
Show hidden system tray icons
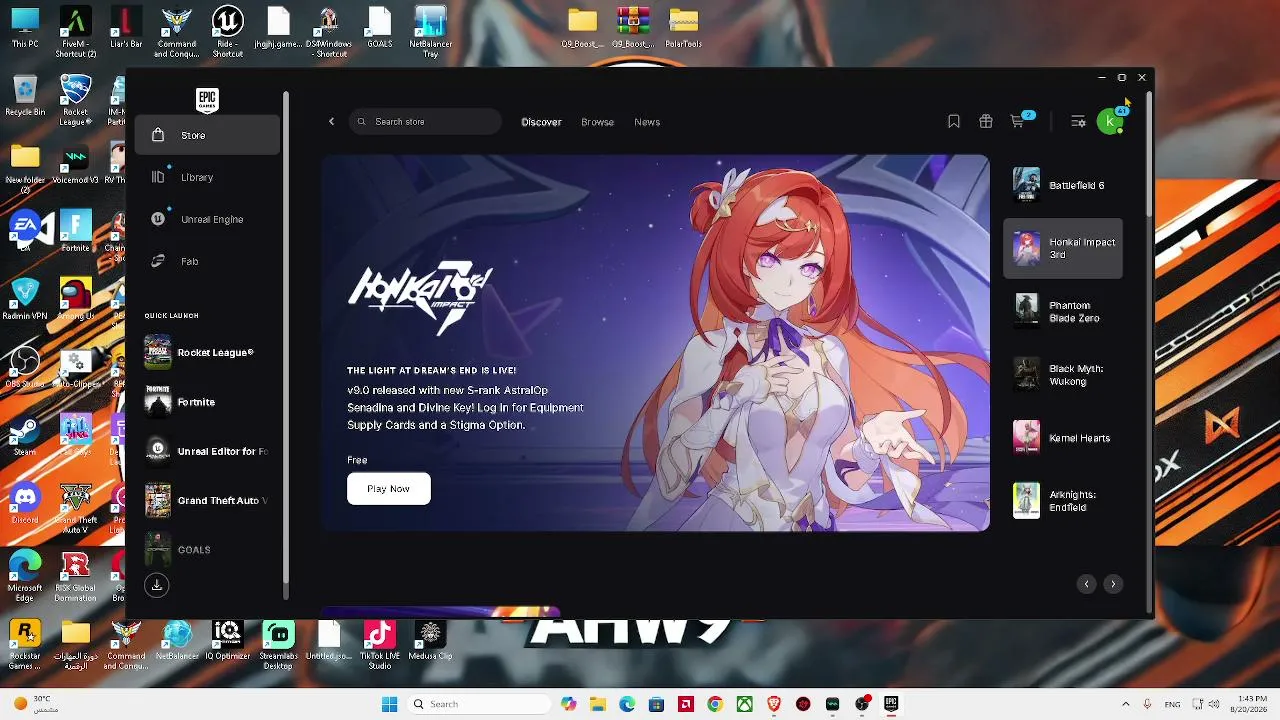1125,704
